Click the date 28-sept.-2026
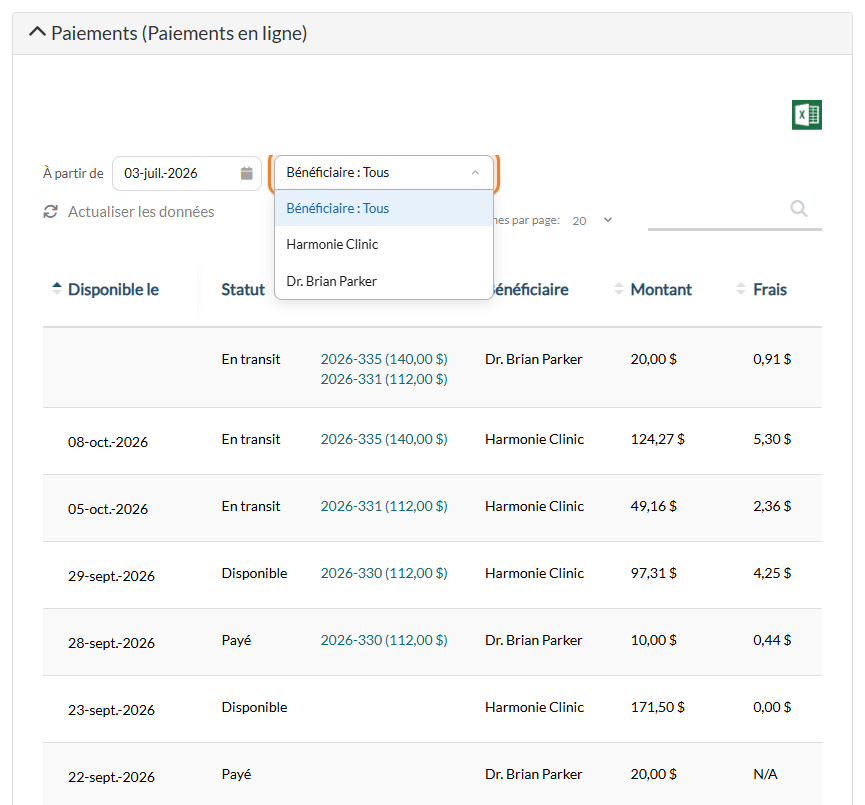Image resolution: width=865 pixels, height=805 pixels. click(x=111, y=643)
